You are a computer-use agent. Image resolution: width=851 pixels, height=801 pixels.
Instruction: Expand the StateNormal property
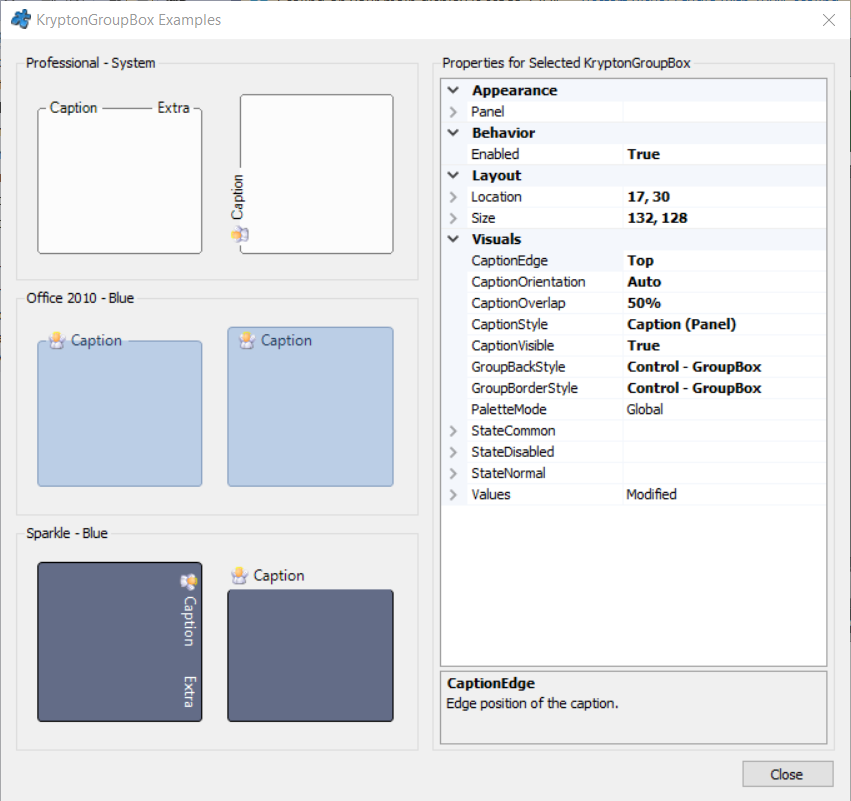click(453, 473)
